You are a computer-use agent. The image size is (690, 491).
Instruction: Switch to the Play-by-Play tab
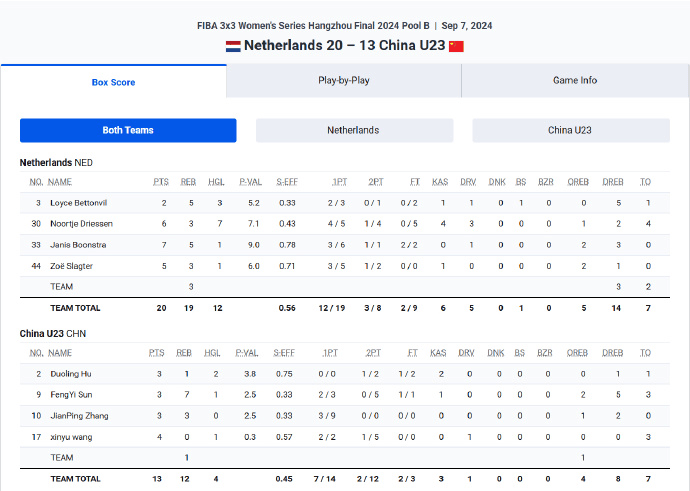[344, 80]
